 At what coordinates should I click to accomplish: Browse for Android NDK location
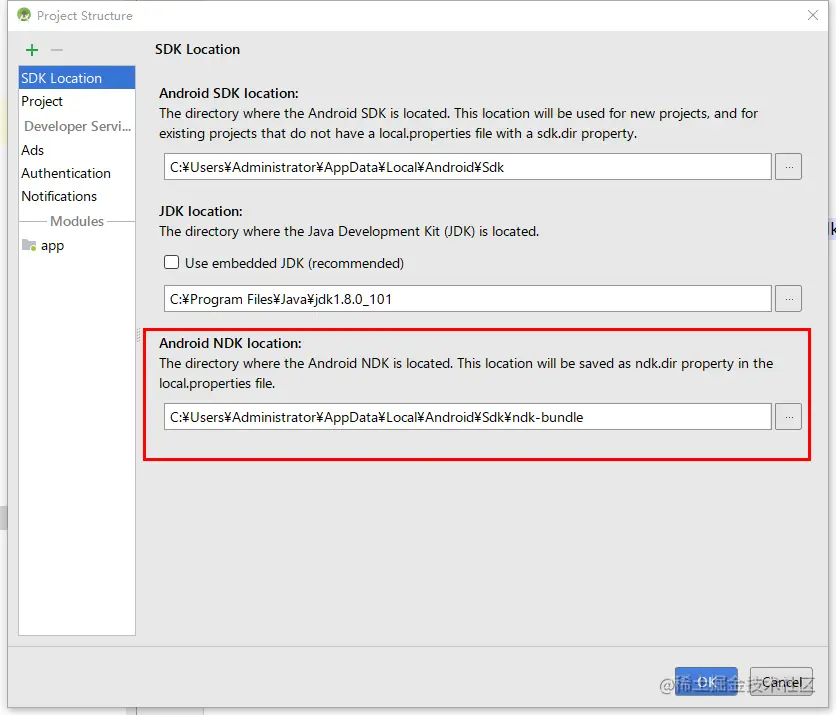(788, 417)
